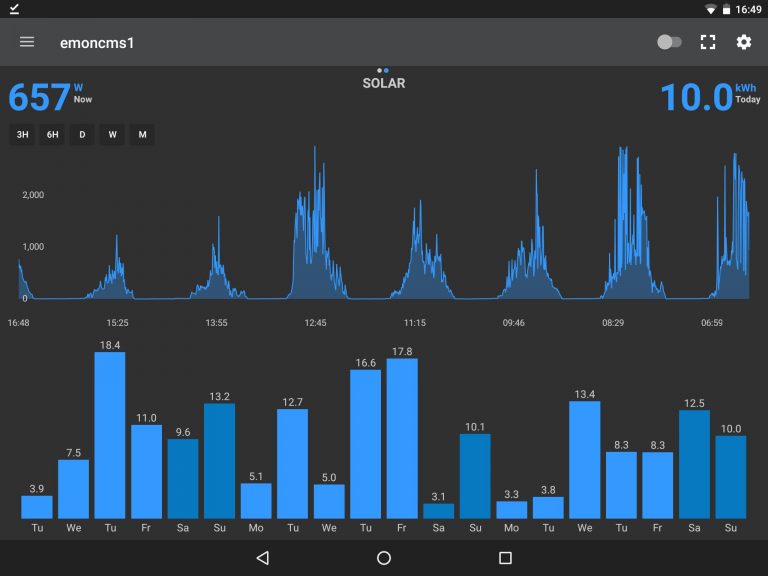Screen dimensions: 768x576
Task: Select the 6H time range
Action: coord(52,135)
